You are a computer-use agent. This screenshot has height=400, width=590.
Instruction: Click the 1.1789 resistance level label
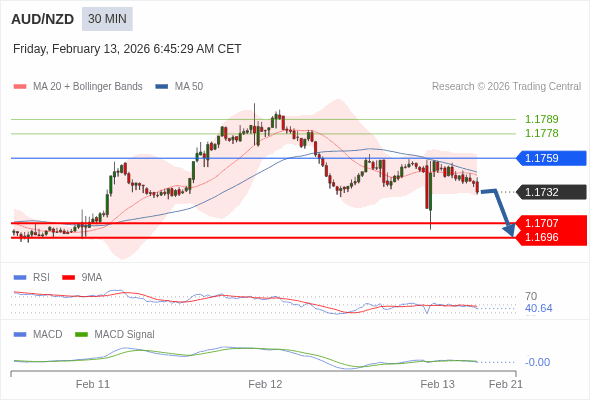coord(541,119)
